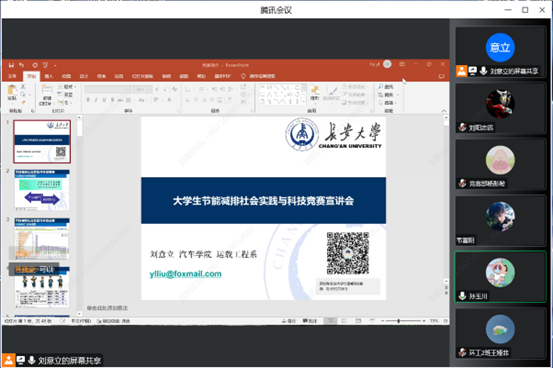Screen dimensions: 553x368
Task: Open the Insert tab in PowerPoint ribbon
Action: tap(49, 76)
